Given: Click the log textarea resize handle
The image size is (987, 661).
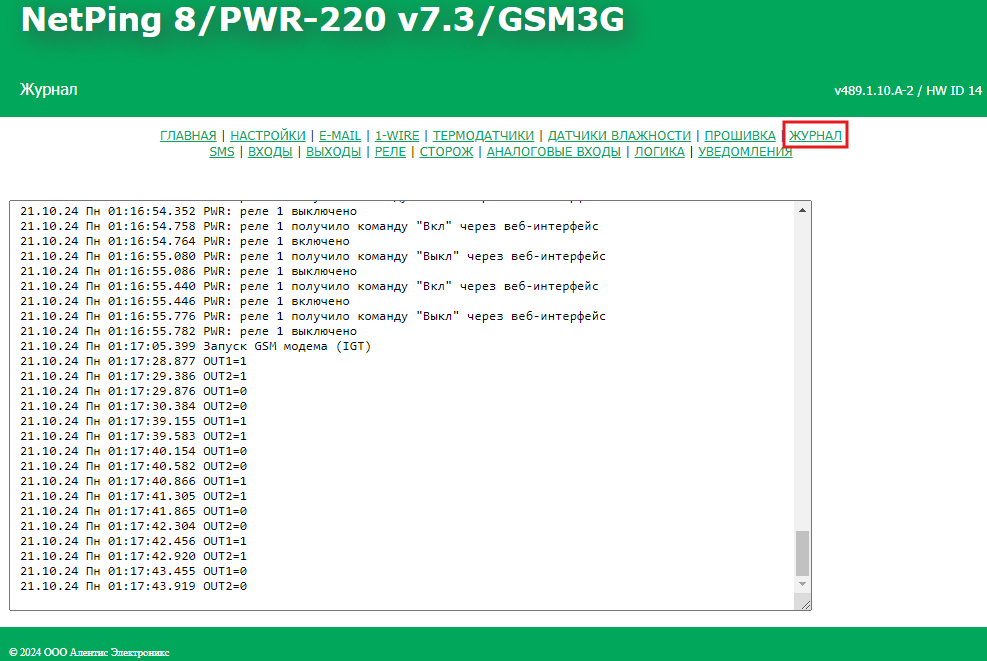Looking at the screenshot, I should pos(804,603).
